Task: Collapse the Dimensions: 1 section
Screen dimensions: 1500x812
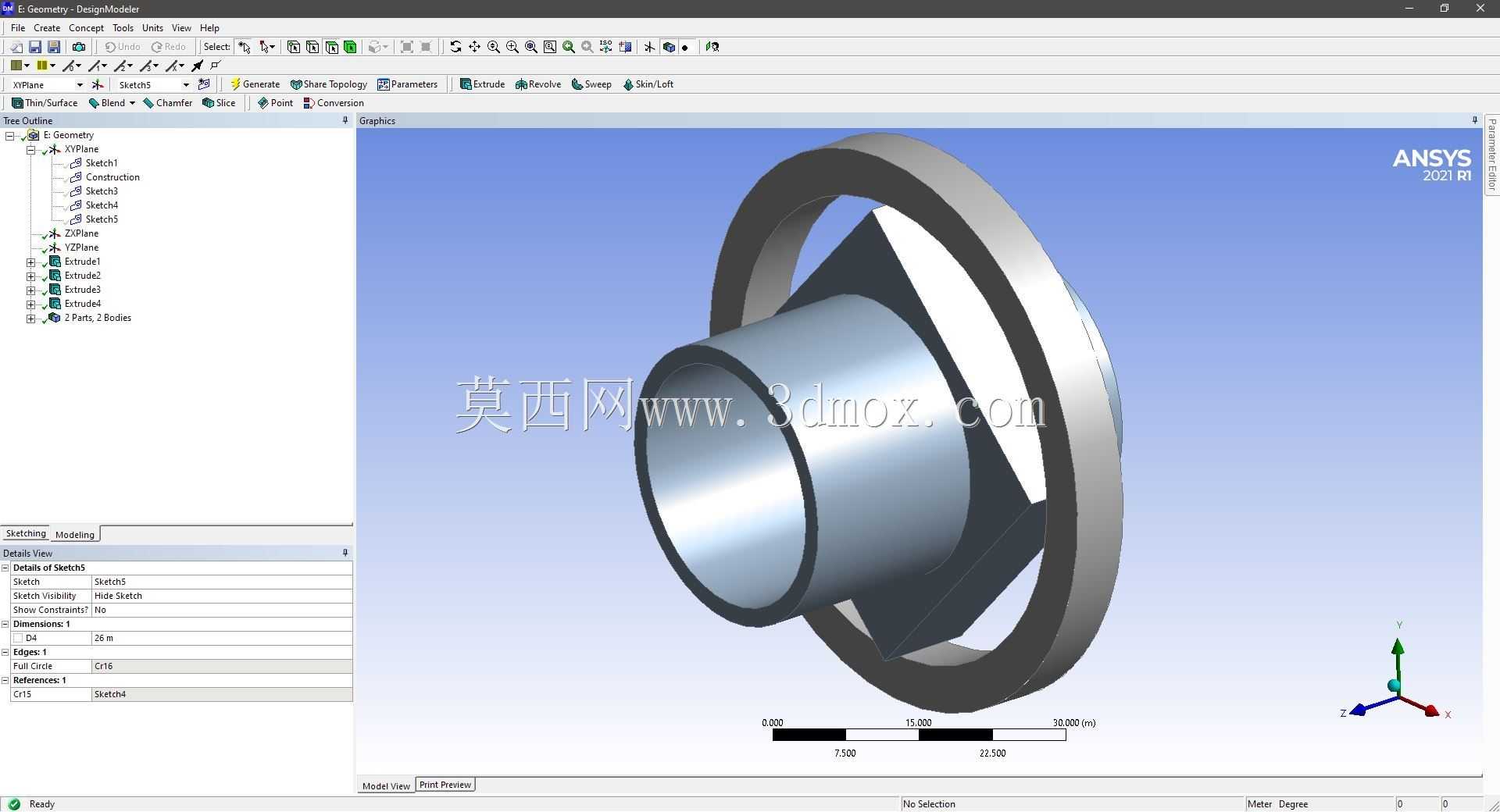Action: pyautogui.click(x=5, y=624)
